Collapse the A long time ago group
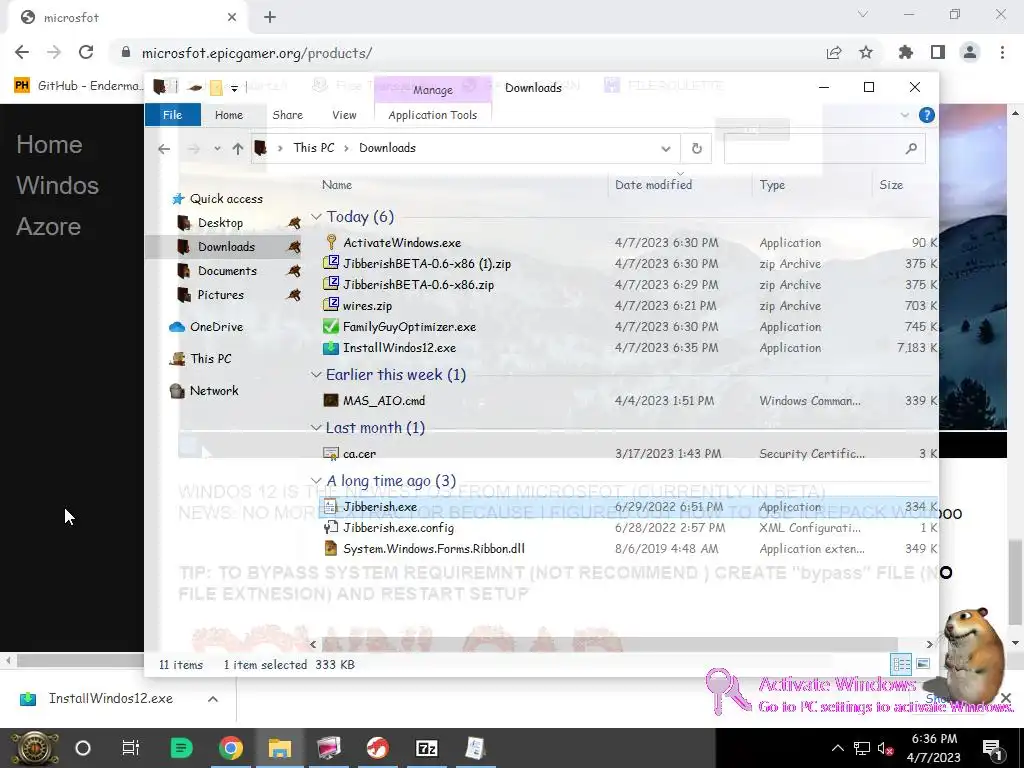 [316, 481]
